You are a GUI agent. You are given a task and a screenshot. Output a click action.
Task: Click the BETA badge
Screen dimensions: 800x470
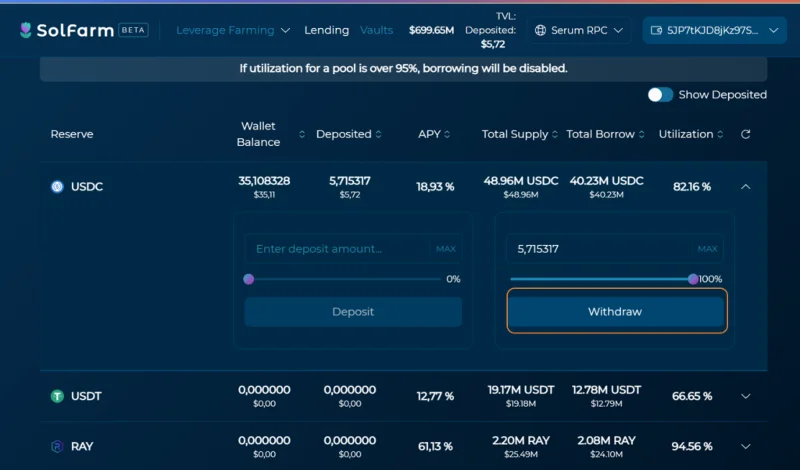133,30
